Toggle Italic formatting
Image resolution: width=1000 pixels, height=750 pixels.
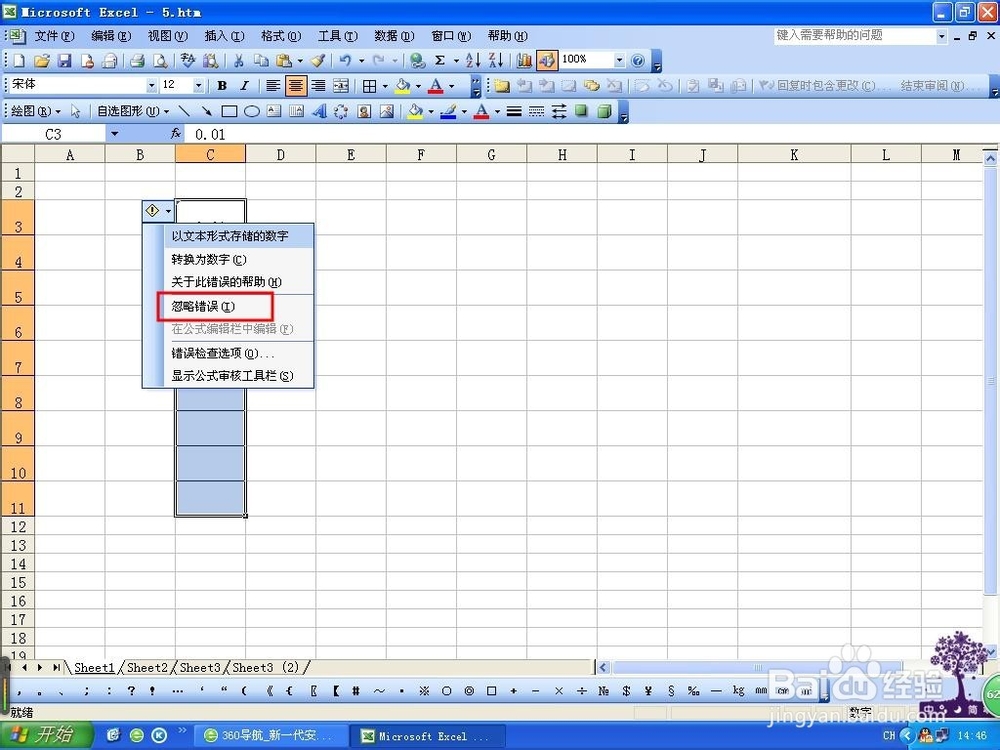pos(244,85)
